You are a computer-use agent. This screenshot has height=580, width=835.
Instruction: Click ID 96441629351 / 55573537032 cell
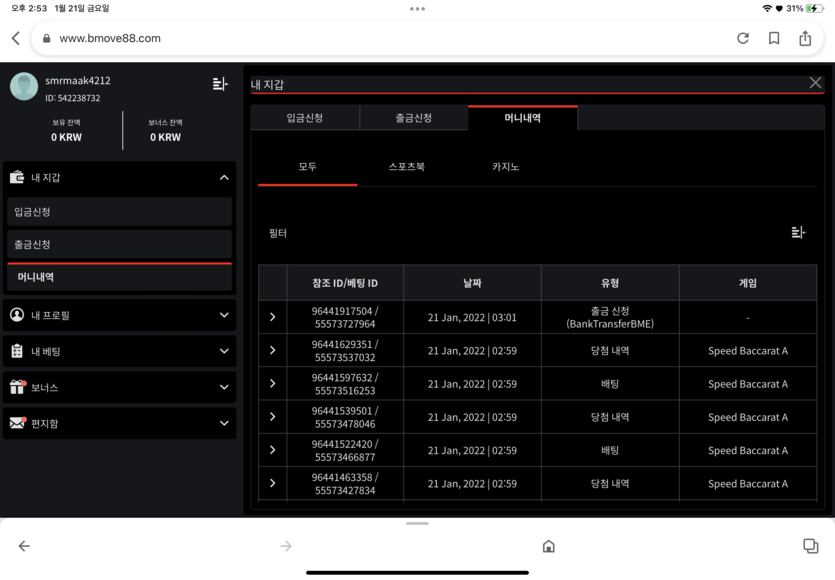345,351
